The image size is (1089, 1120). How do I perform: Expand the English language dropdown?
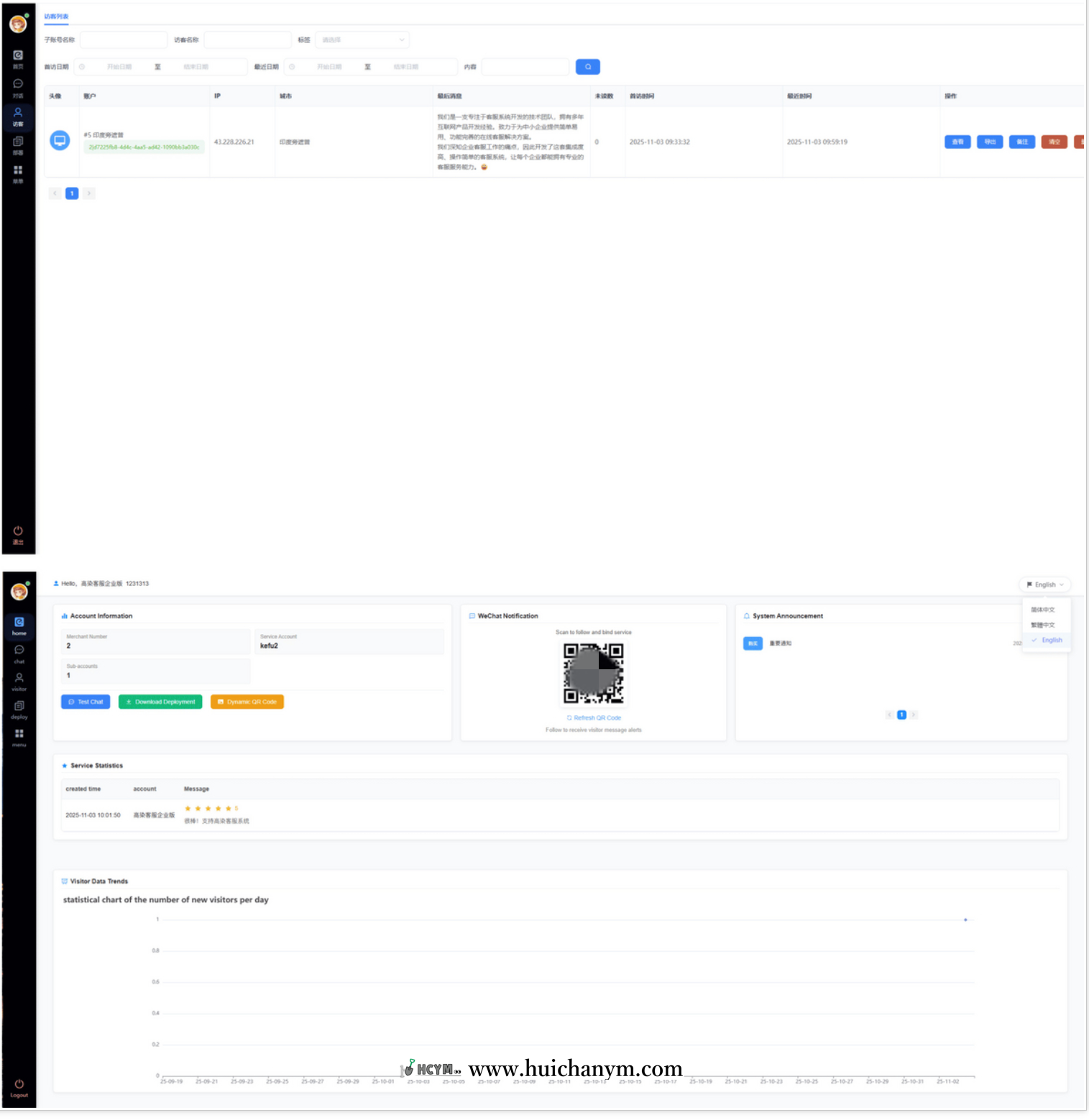pyautogui.click(x=1044, y=584)
